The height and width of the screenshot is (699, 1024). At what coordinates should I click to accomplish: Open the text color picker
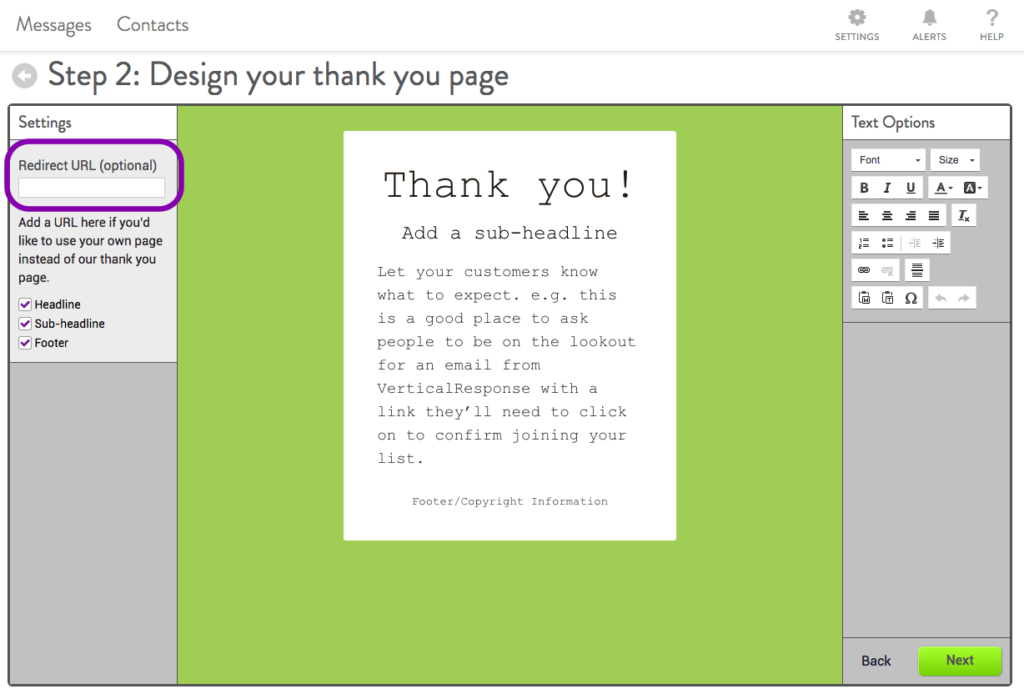click(942, 188)
